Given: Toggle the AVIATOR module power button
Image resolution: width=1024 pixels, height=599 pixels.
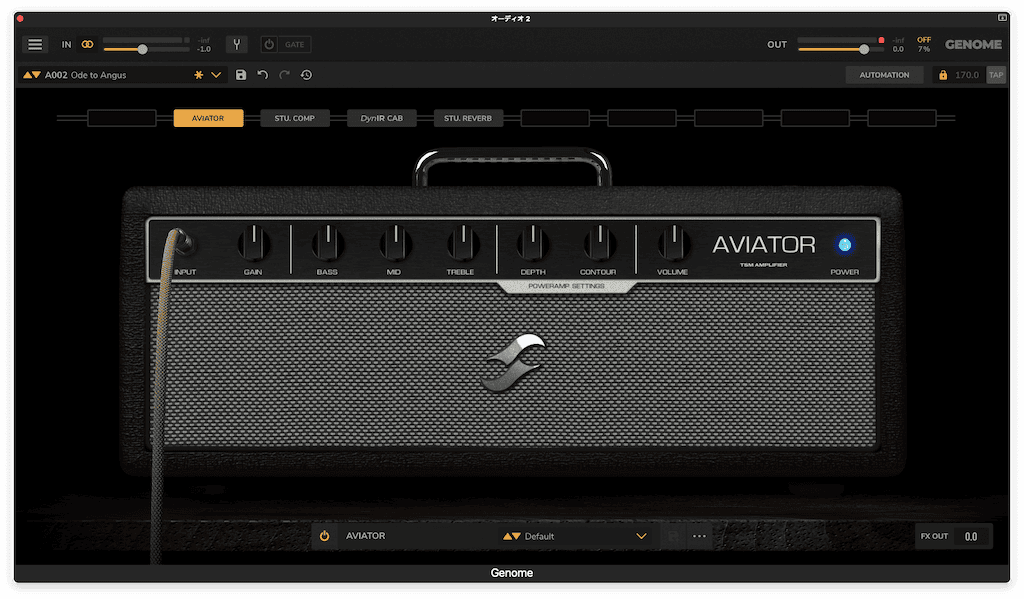Looking at the screenshot, I should (x=325, y=536).
